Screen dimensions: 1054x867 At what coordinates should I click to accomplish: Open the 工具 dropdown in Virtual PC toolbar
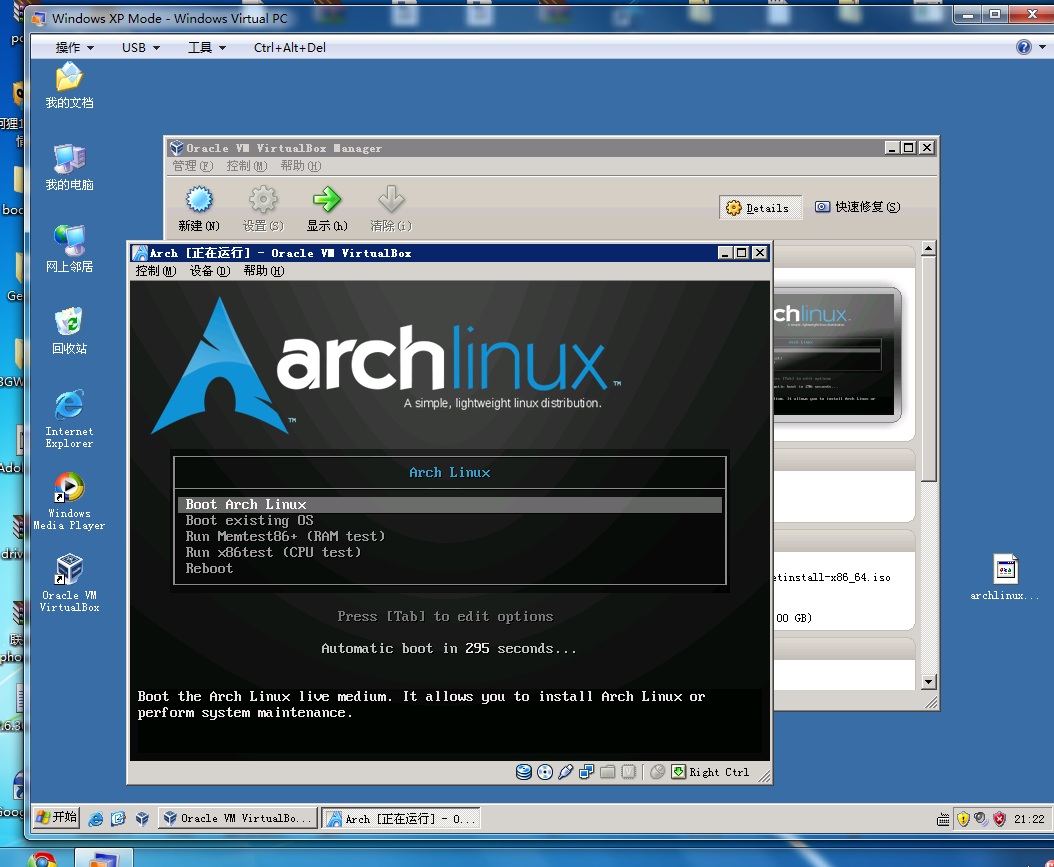click(206, 48)
